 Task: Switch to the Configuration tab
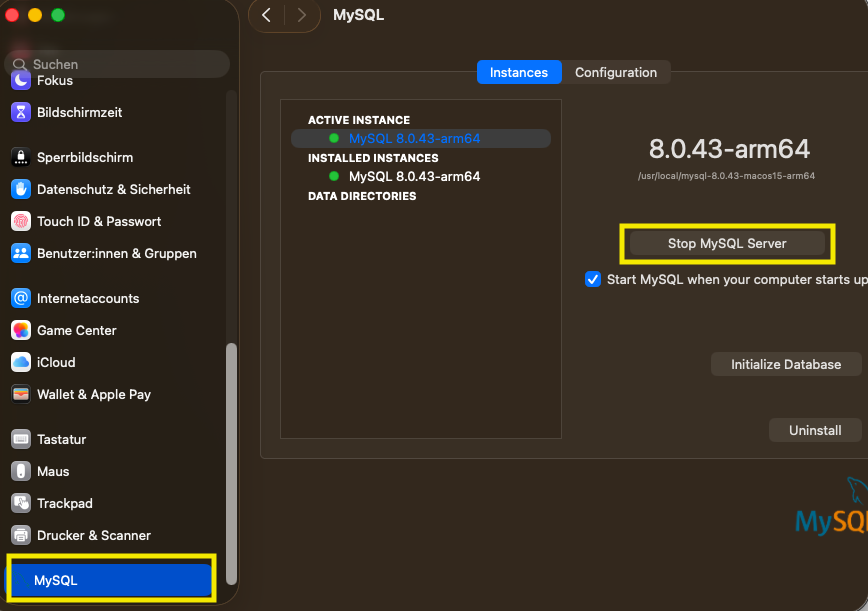click(616, 73)
